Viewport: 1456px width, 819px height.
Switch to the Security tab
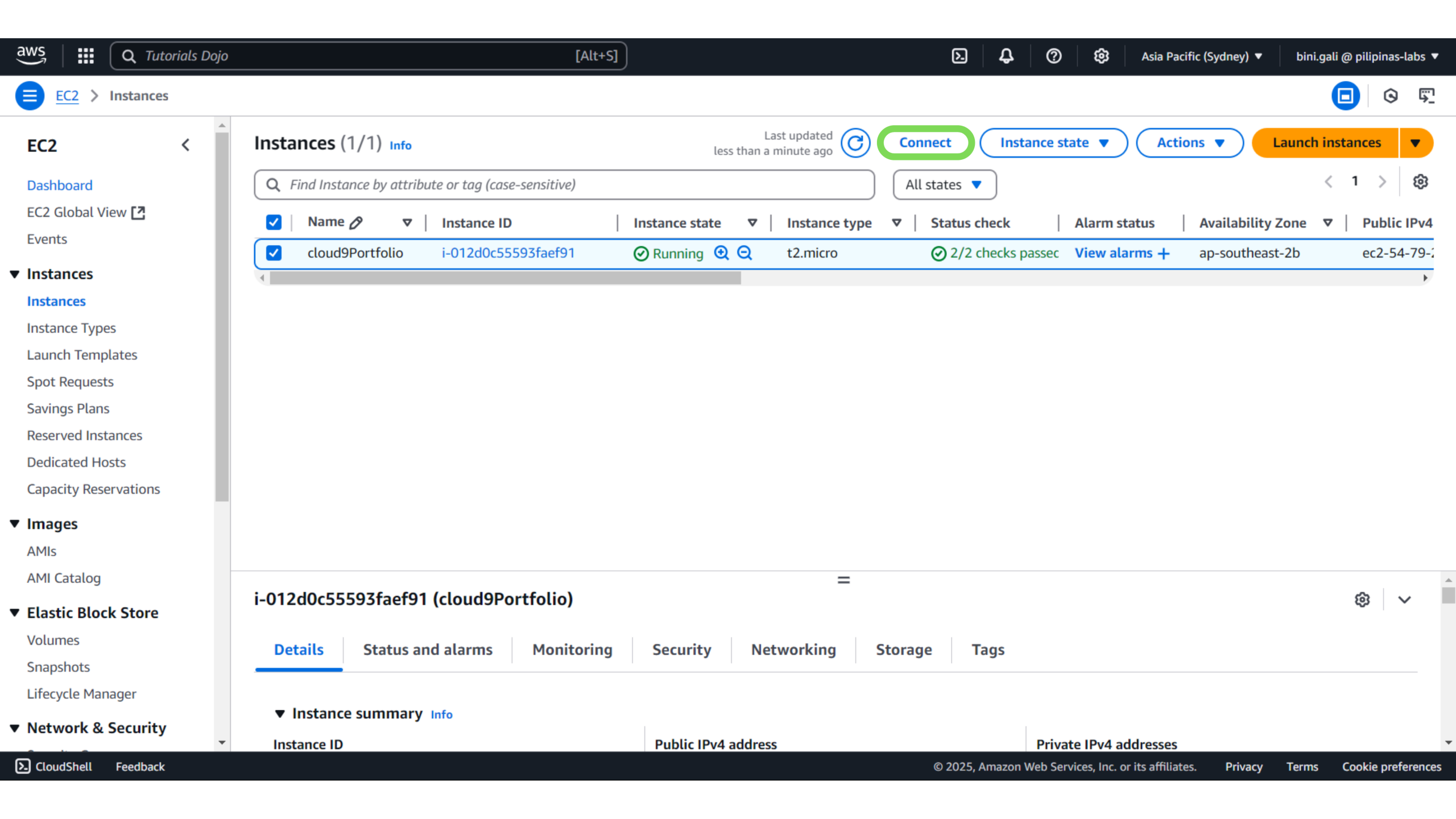681,650
